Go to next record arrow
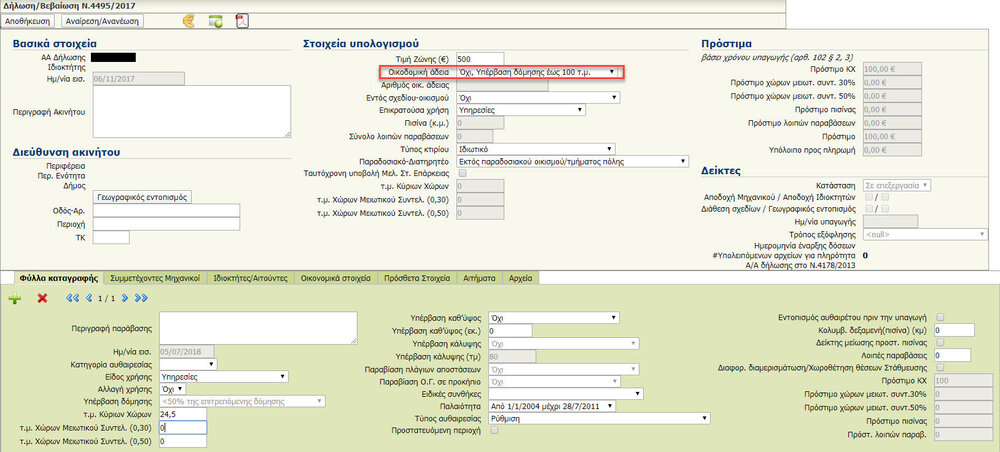The width and height of the screenshot is (1000, 452). click(125, 298)
